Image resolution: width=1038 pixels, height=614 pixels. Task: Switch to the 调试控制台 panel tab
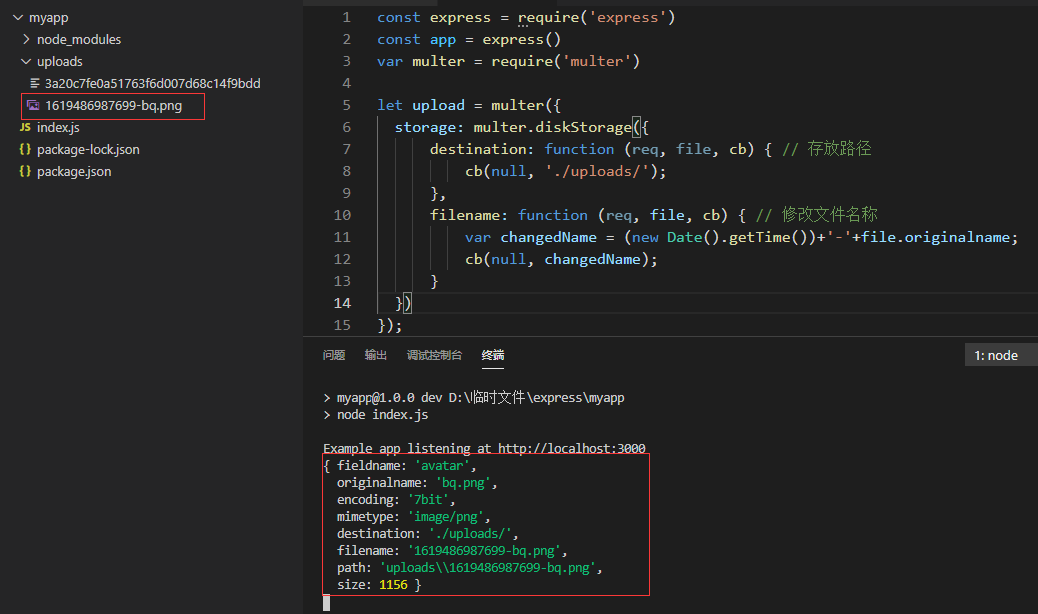[x=434, y=355]
